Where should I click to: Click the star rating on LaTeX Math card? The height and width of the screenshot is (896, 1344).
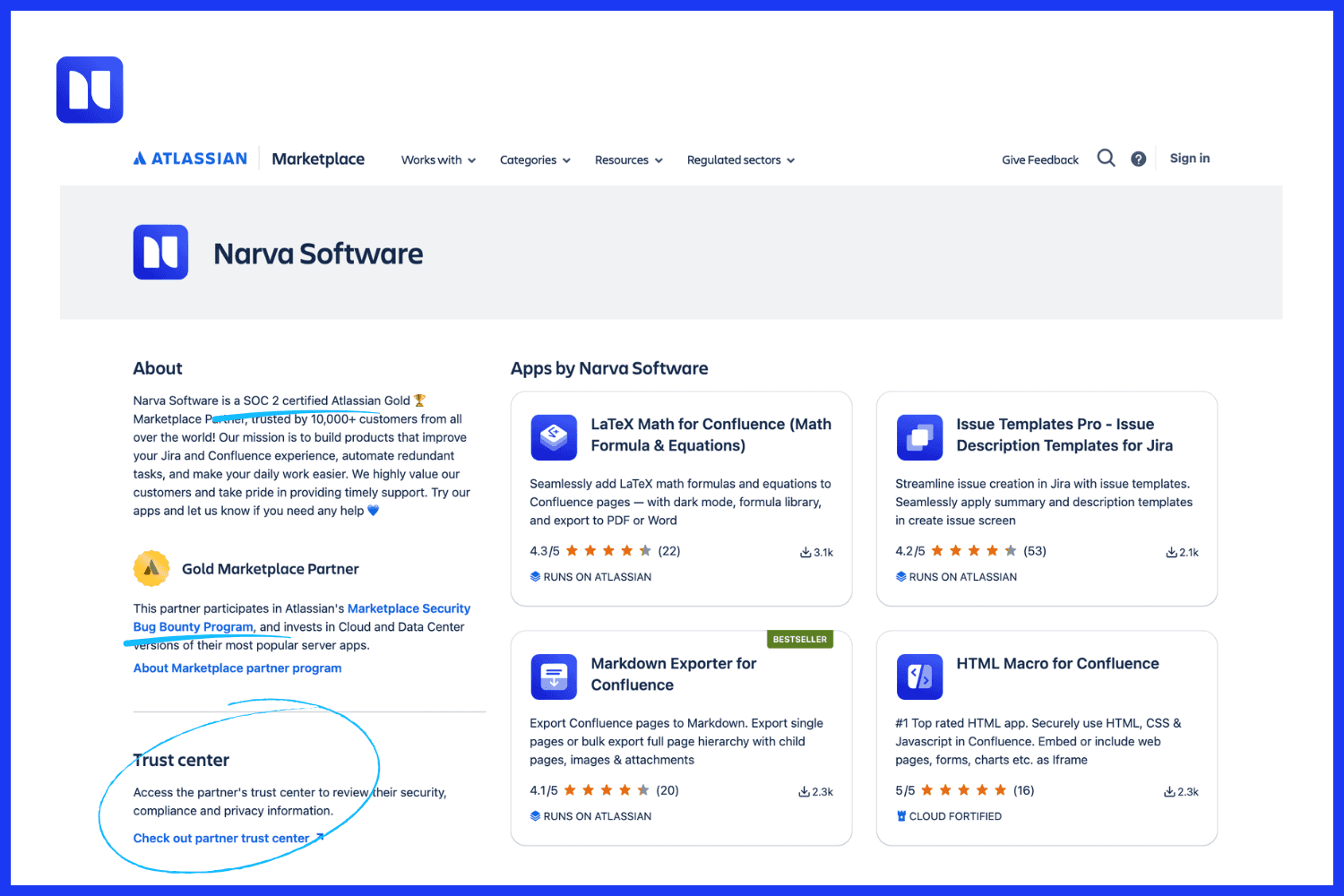pyautogui.click(x=608, y=550)
